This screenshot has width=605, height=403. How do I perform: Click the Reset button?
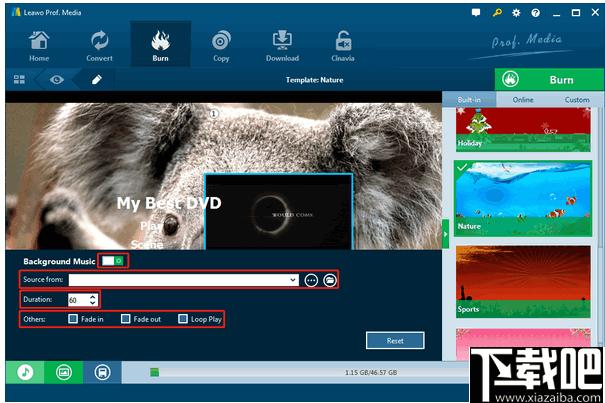(x=395, y=340)
